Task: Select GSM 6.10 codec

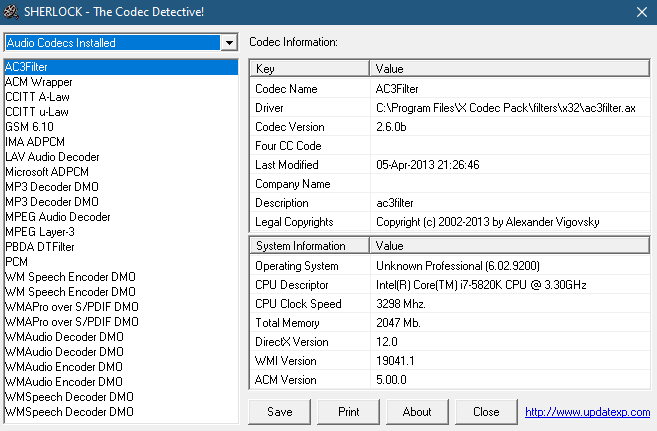Action: (121, 127)
